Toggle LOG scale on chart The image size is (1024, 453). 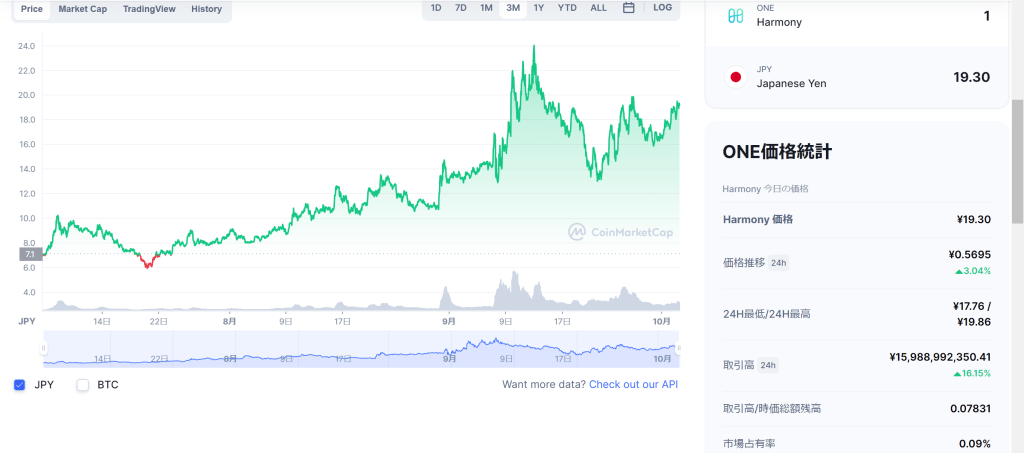point(662,8)
